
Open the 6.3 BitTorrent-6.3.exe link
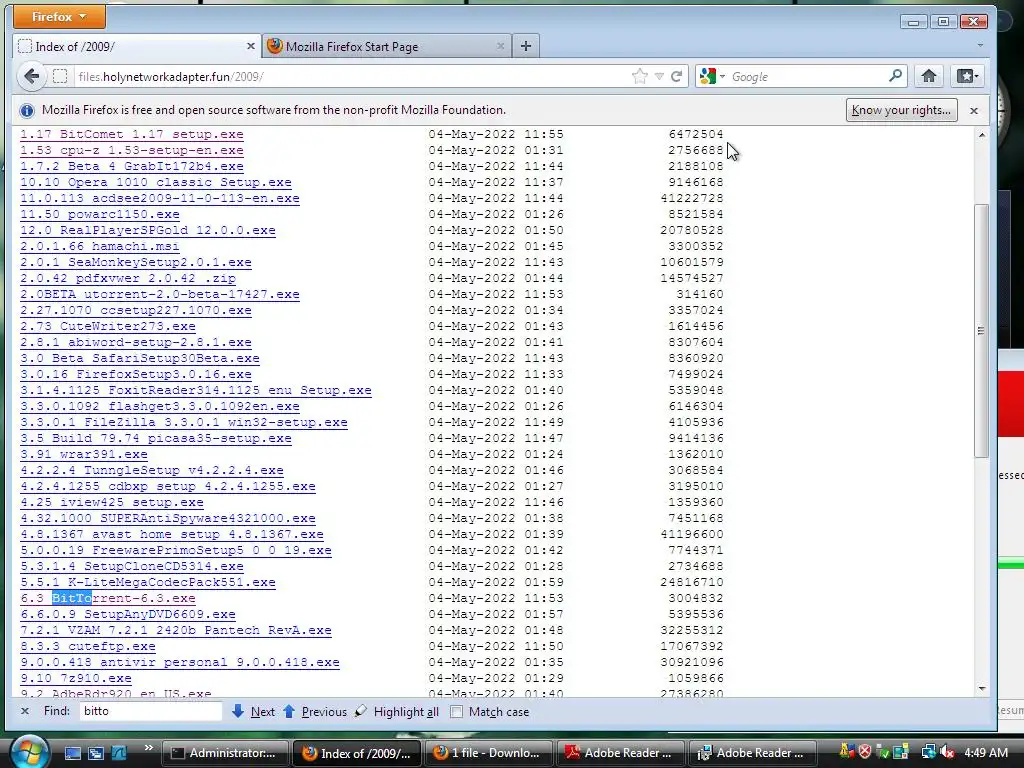(x=107, y=598)
